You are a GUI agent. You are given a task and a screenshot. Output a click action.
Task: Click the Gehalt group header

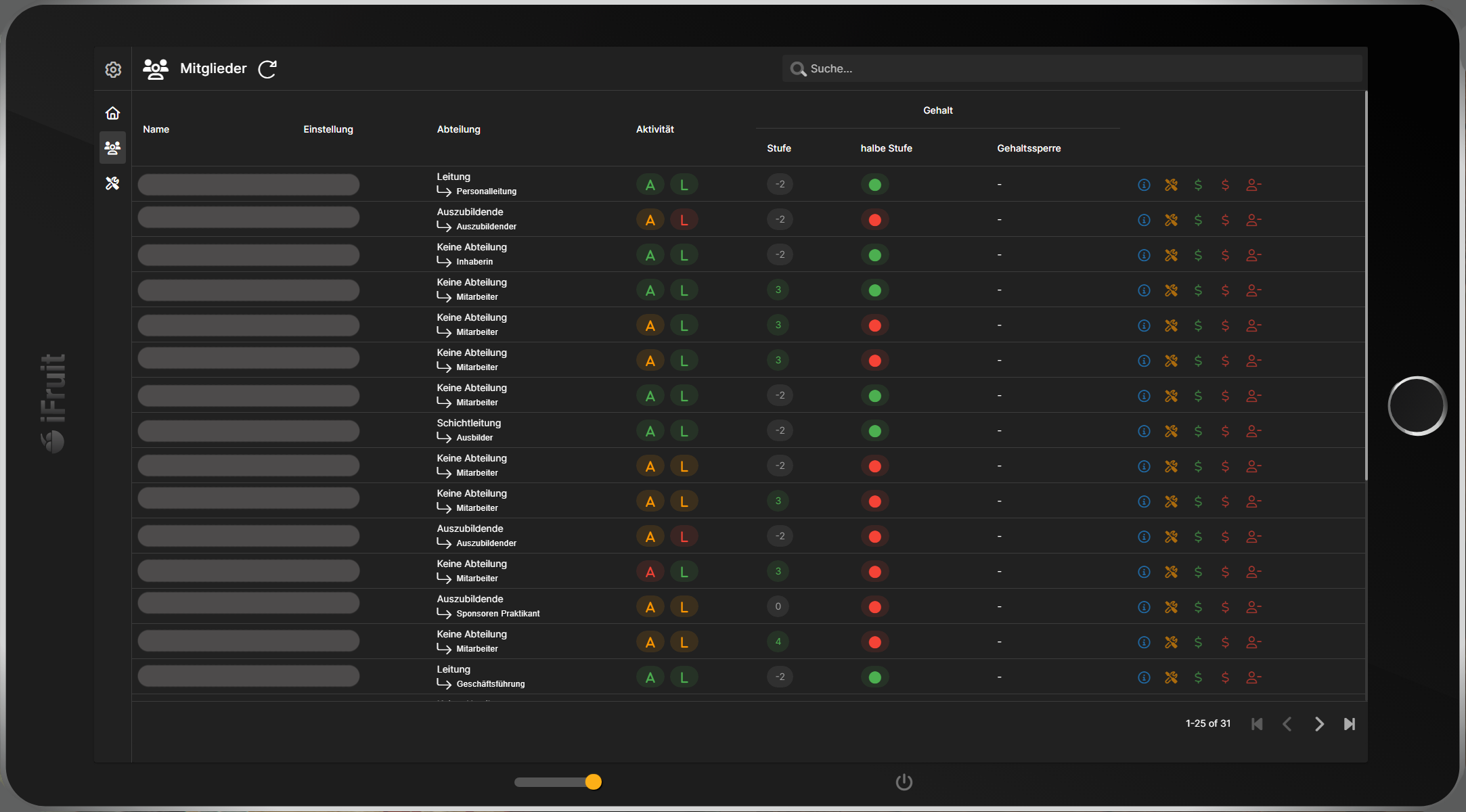938,110
